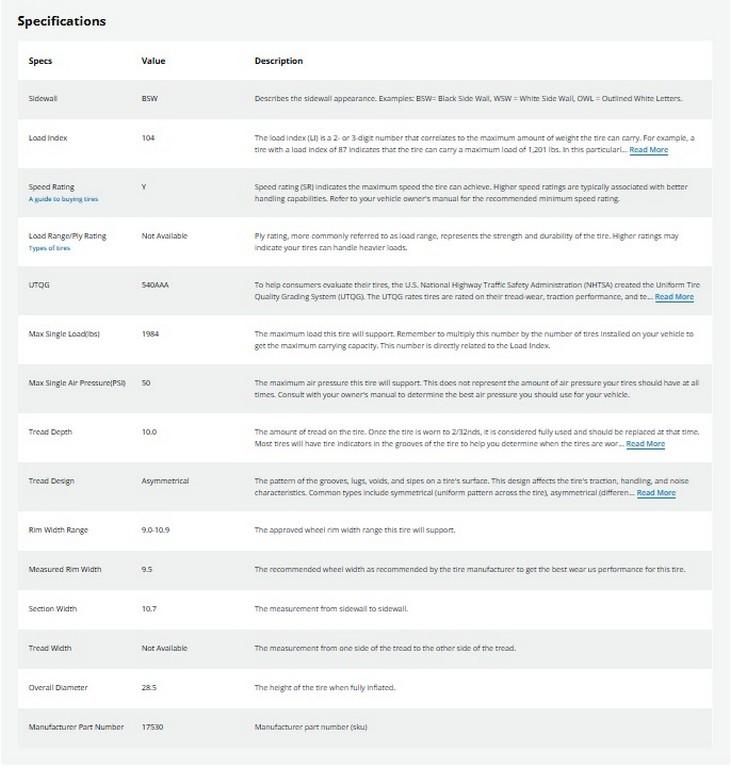The image size is (731, 768).
Task: Expand Read More for Tread Design description
Action: coord(656,492)
